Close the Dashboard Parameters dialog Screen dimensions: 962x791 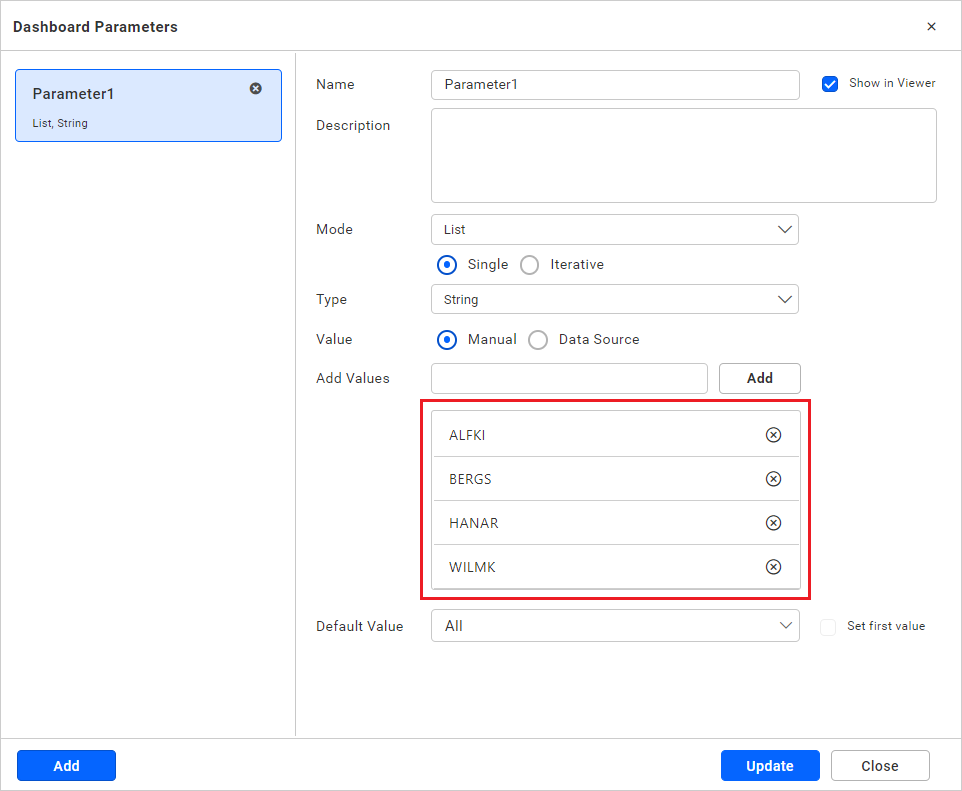pos(931,27)
